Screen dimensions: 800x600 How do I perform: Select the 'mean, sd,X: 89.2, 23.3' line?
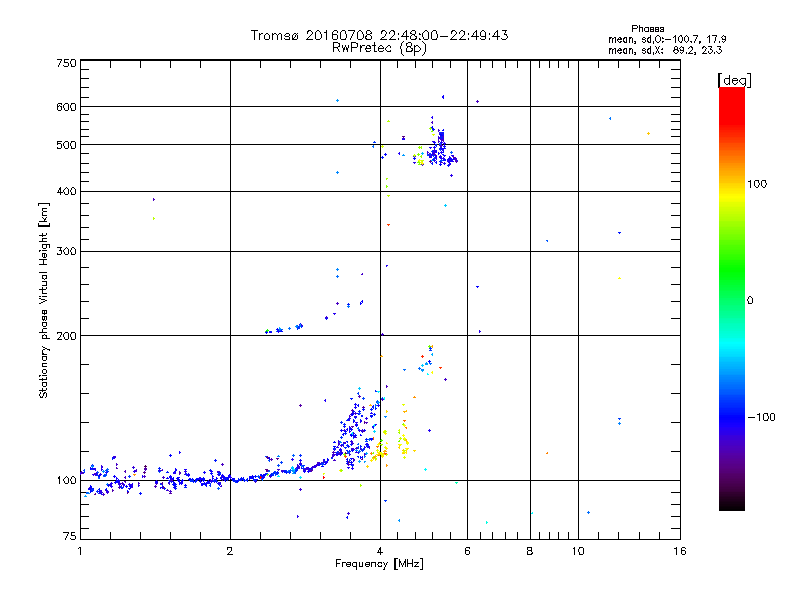coord(665,50)
